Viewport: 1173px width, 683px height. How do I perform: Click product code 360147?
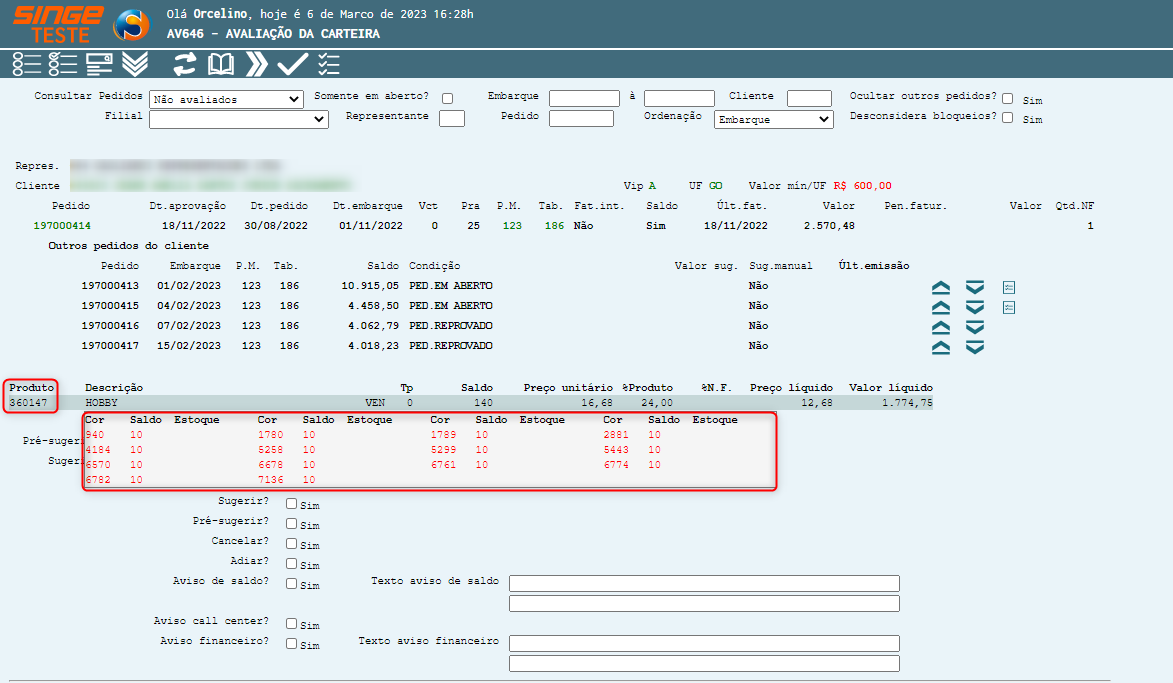click(x=30, y=402)
